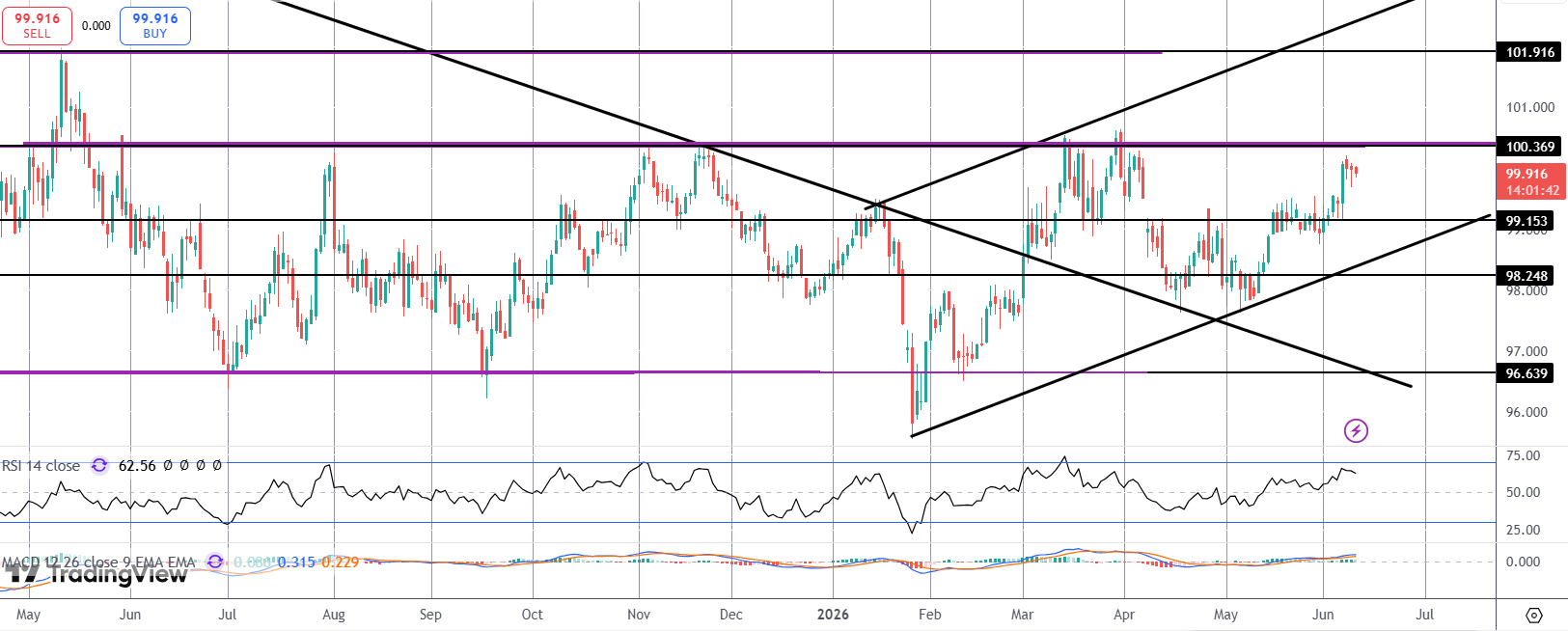
Task: Select the 101.916 horizontal line price label
Action: pyautogui.click(x=1530, y=52)
